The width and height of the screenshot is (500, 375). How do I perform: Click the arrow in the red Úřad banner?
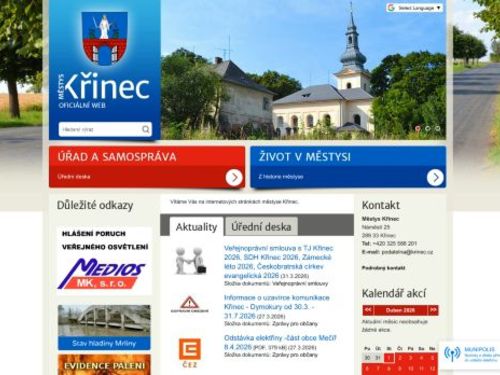pos(234,177)
